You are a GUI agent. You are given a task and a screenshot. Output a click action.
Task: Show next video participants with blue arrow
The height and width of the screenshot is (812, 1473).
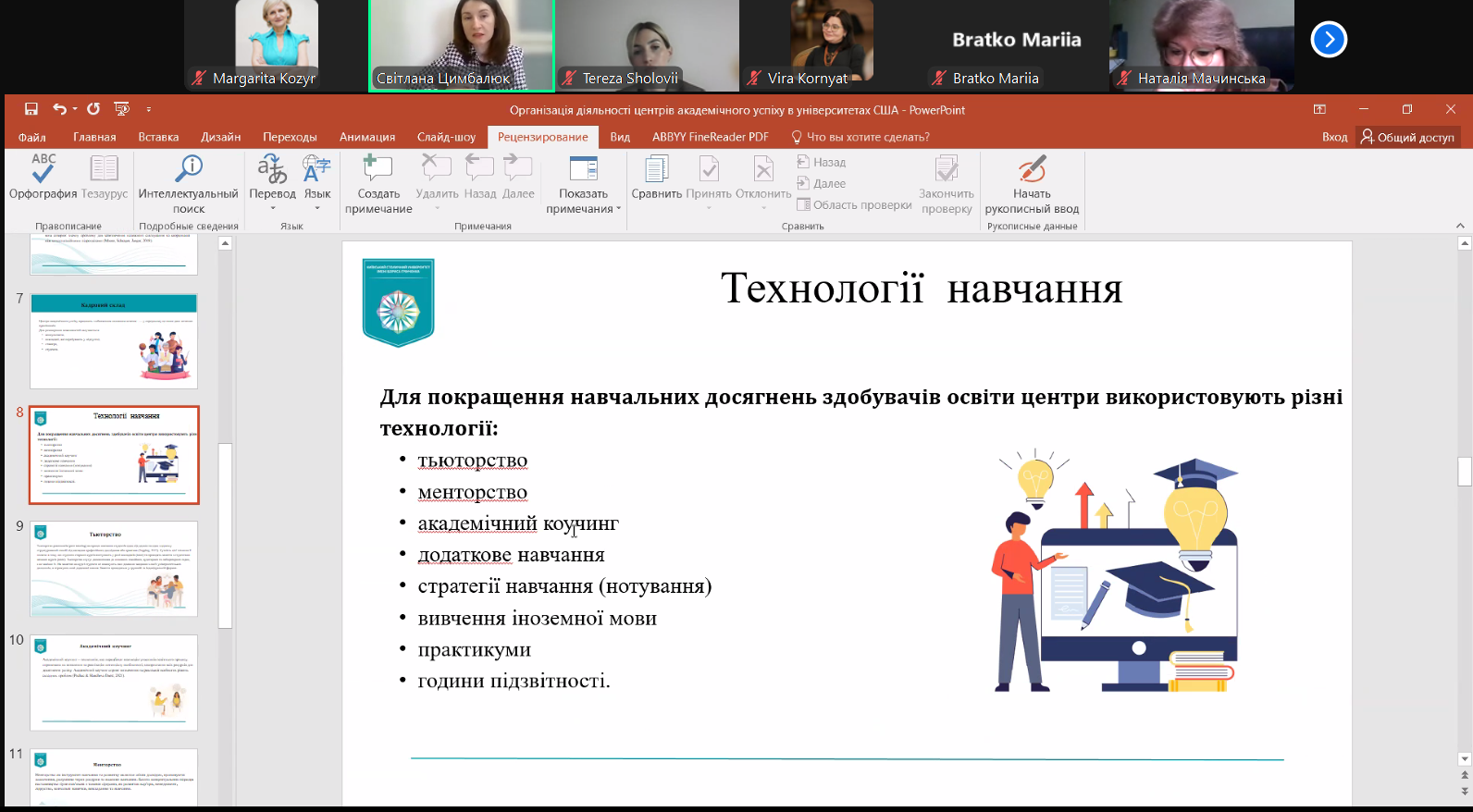coord(1329,40)
